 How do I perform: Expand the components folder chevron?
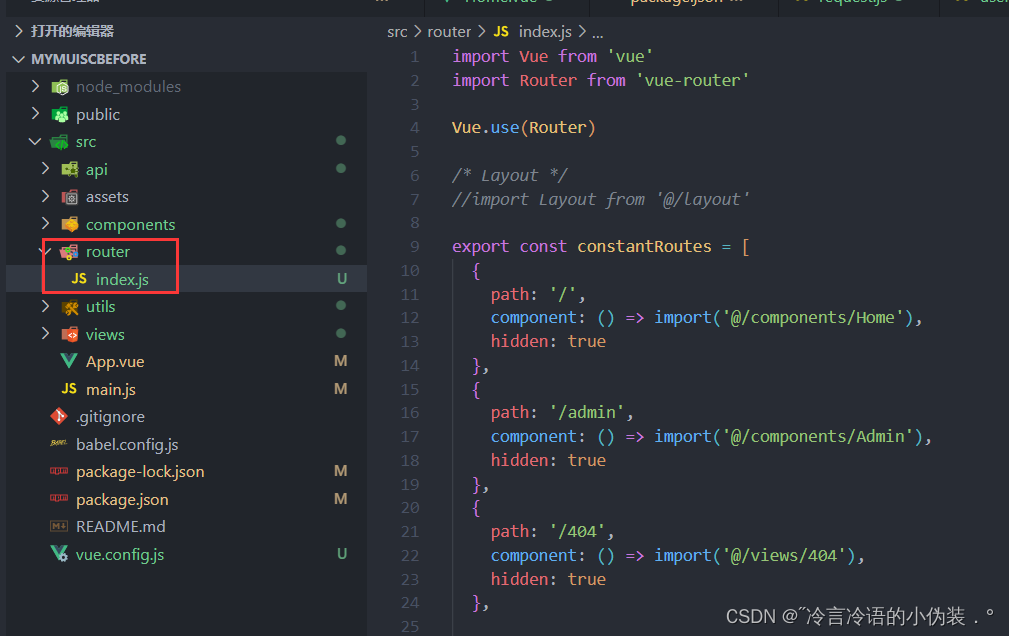[x=45, y=223]
